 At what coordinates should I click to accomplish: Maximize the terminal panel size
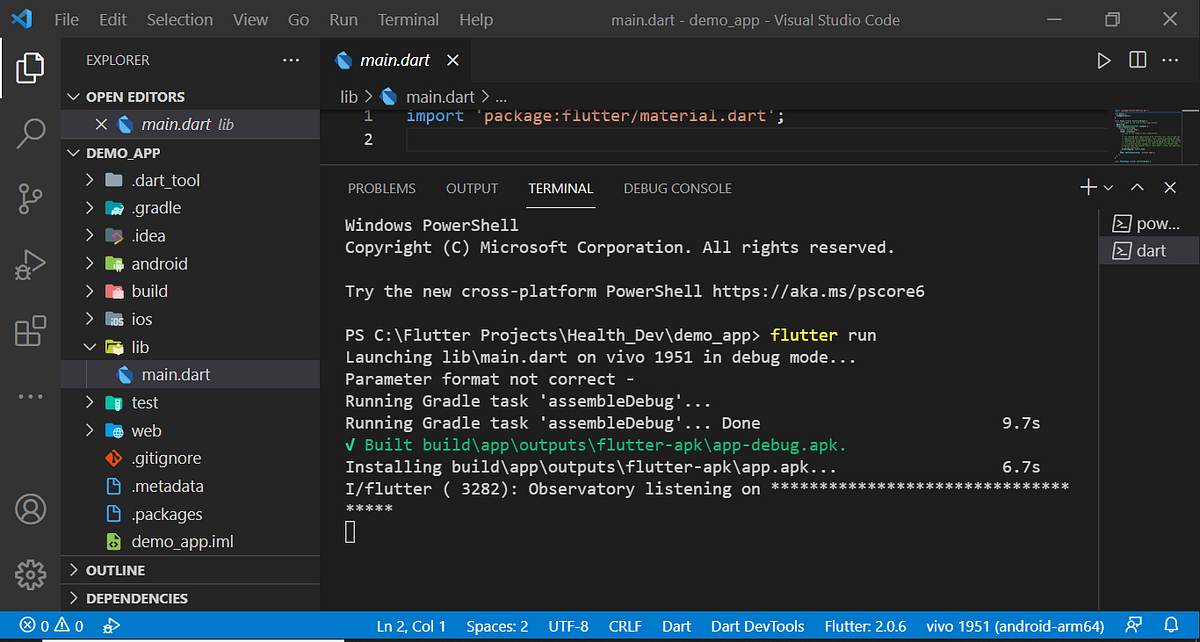pos(1138,188)
